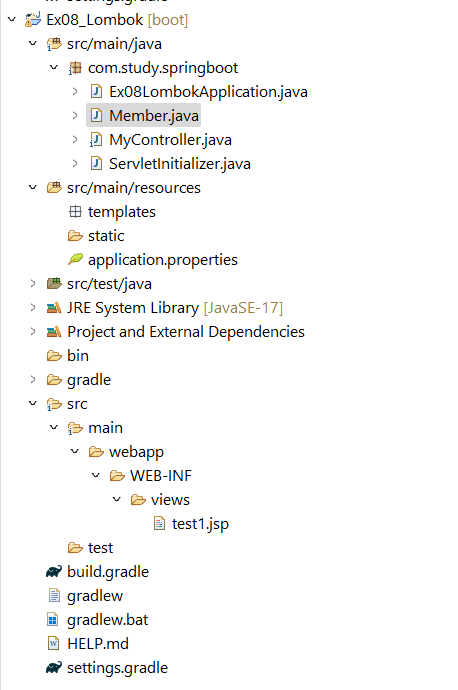
Task: Collapse the WEB-INF folder
Action: (x=96, y=475)
